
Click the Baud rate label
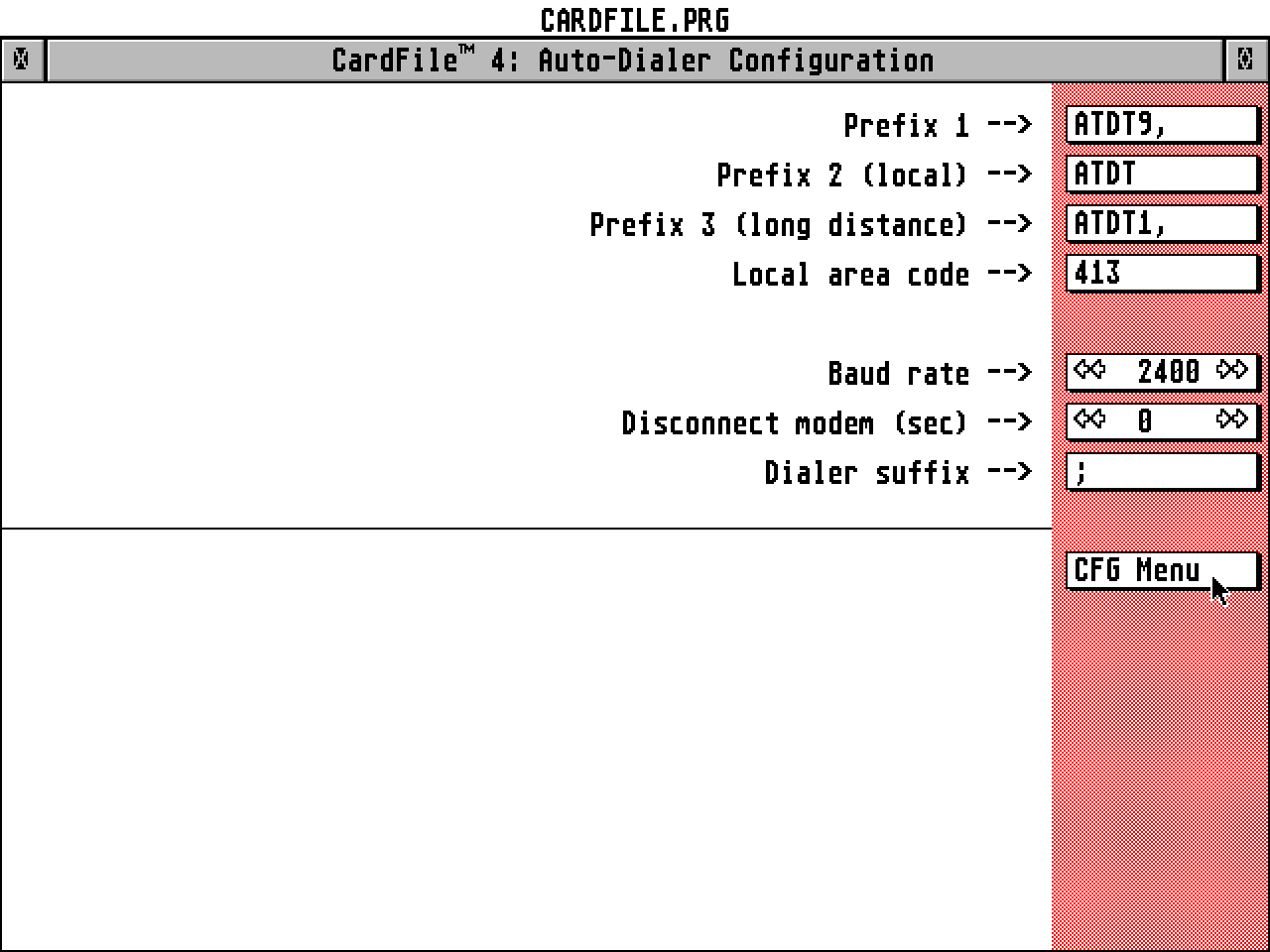[899, 373]
